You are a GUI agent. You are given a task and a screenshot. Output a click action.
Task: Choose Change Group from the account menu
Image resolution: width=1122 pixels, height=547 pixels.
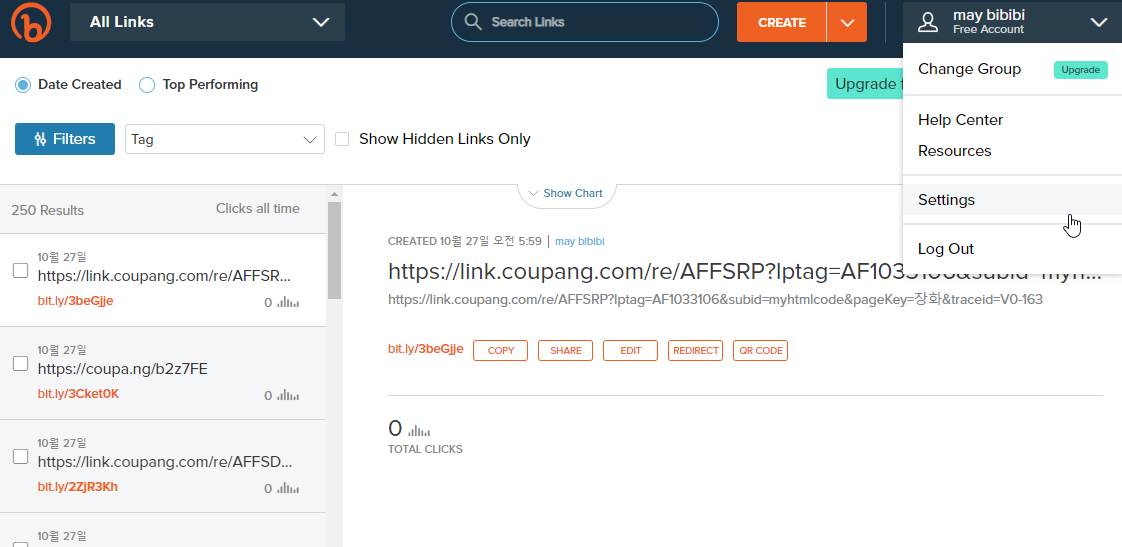click(x=969, y=69)
